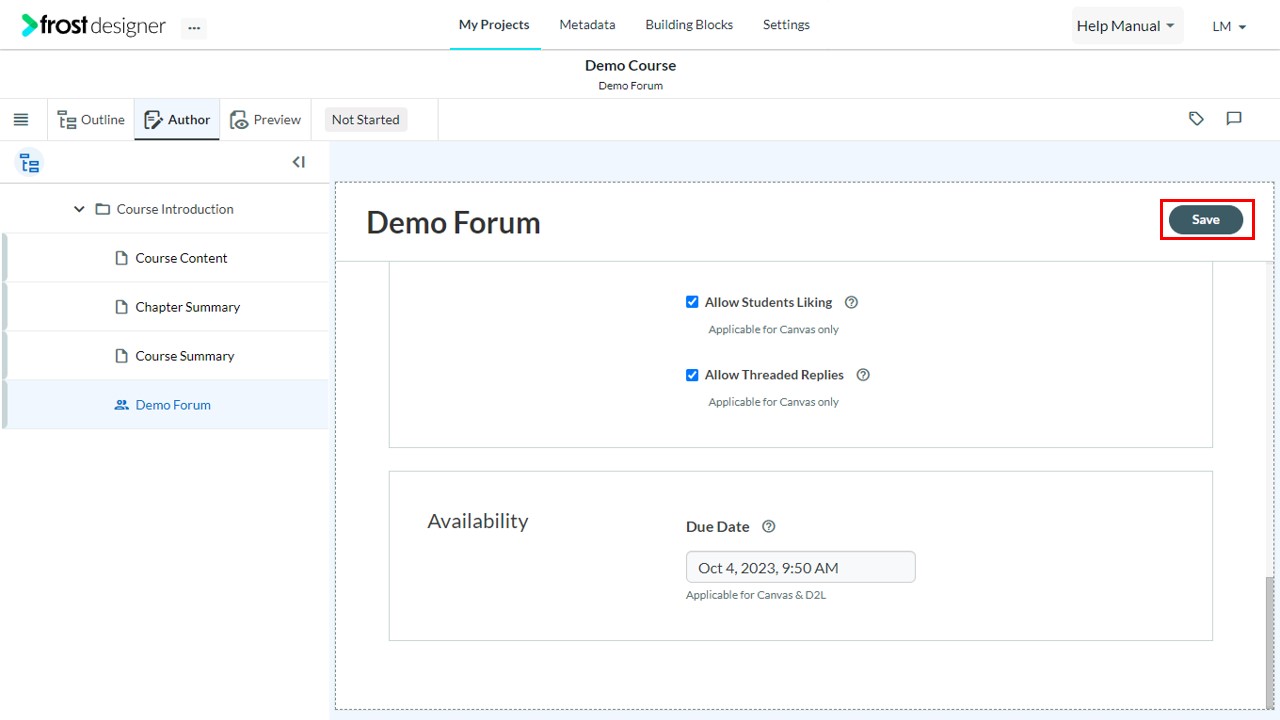This screenshot has width=1280, height=720.
Task: Open the hamburger menu icon
Action: pyautogui.click(x=21, y=120)
